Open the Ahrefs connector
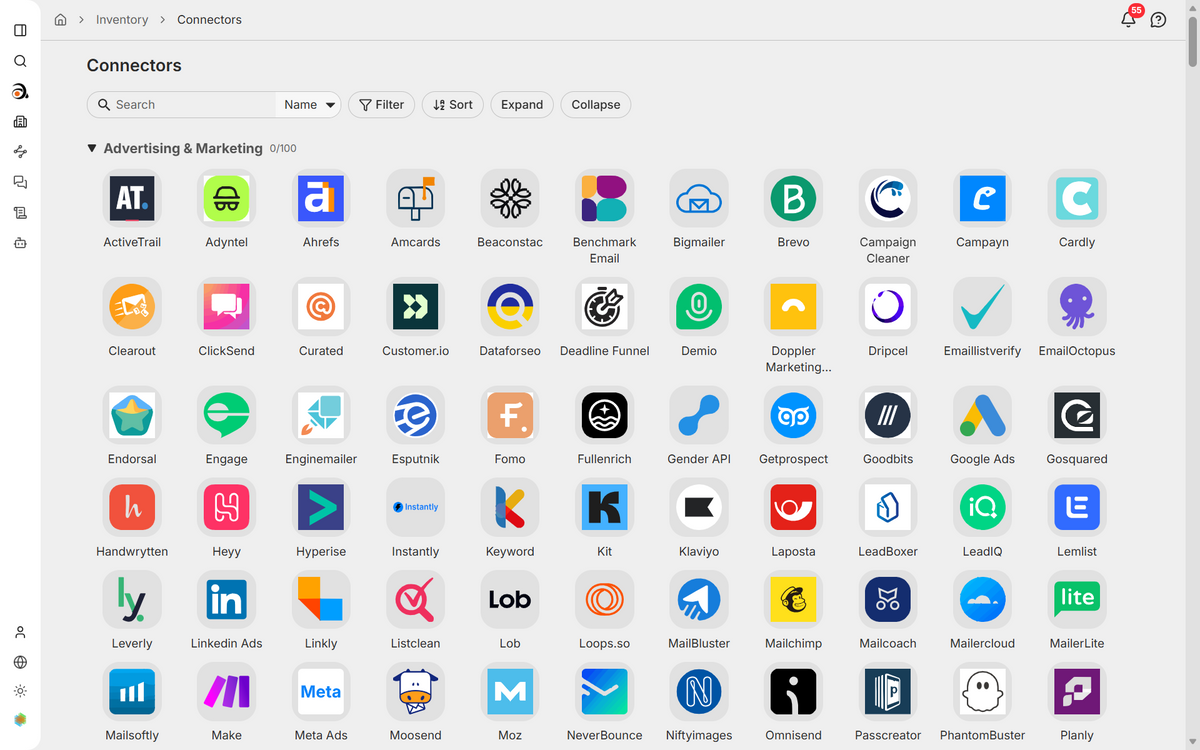 tap(321, 199)
